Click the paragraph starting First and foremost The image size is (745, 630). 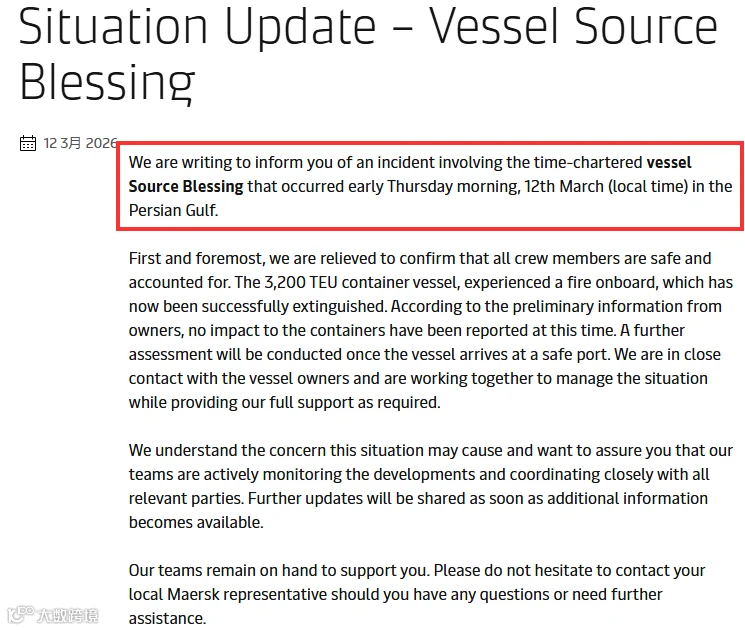pyautogui.click(x=431, y=330)
